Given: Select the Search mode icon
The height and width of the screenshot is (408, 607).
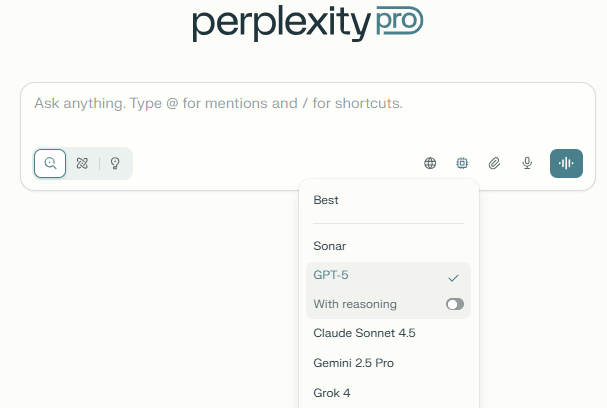Looking at the screenshot, I should tap(50, 163).
